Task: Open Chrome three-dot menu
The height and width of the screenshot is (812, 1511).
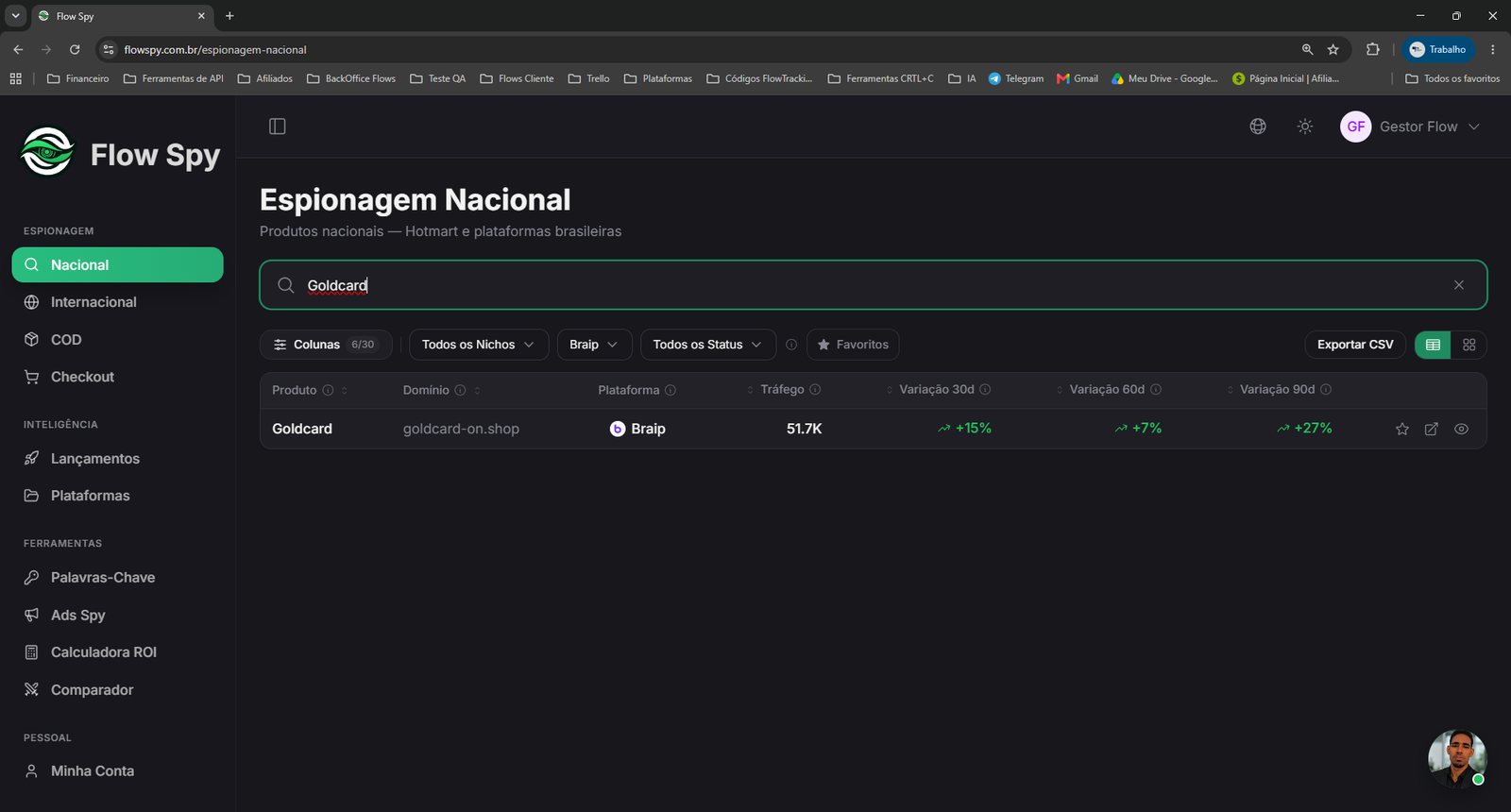Action: tap(1493, 49)
